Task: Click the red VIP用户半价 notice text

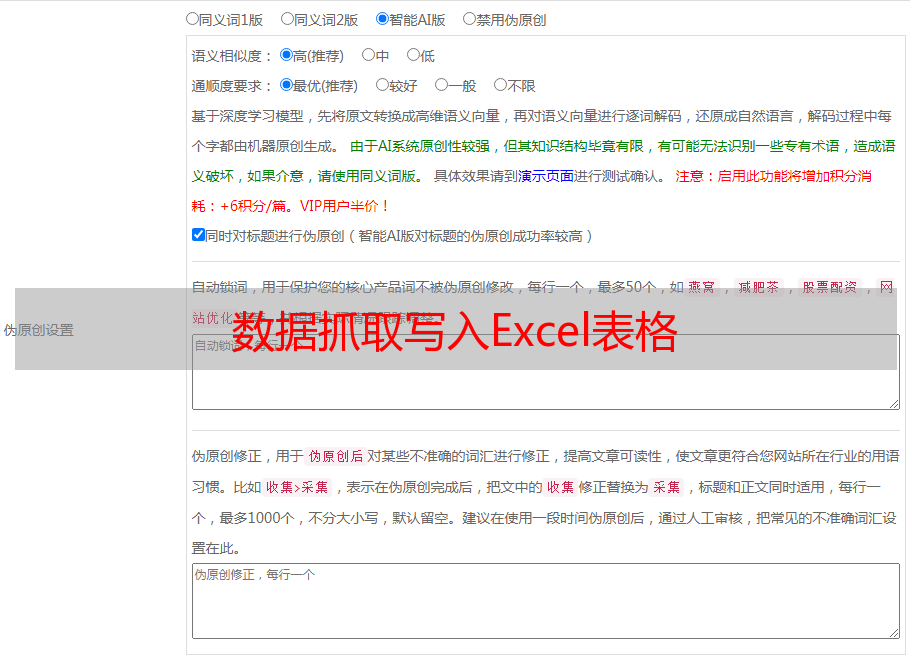Action: coord(345,206)
